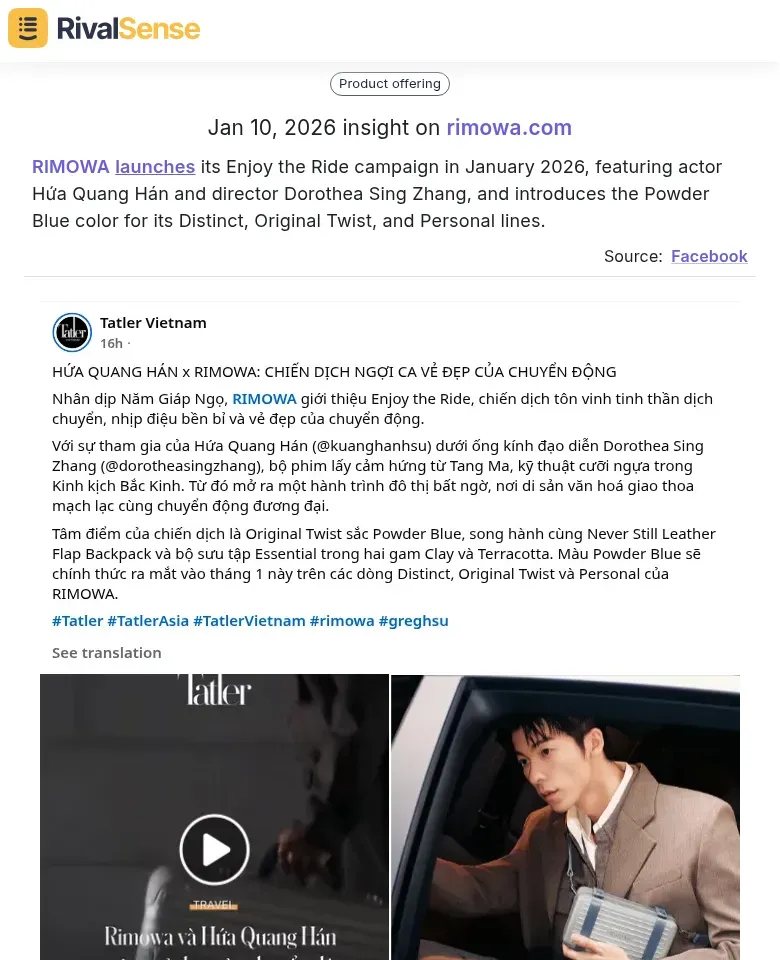The width and height of the screenshot is (780, 960).
Task: Open the #TatlerVietnam hashtag
Action: (249, 621)
